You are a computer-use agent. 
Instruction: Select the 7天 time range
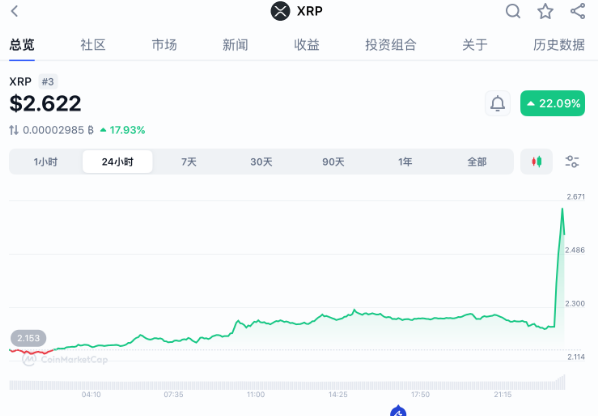click(x=189, y=162)
